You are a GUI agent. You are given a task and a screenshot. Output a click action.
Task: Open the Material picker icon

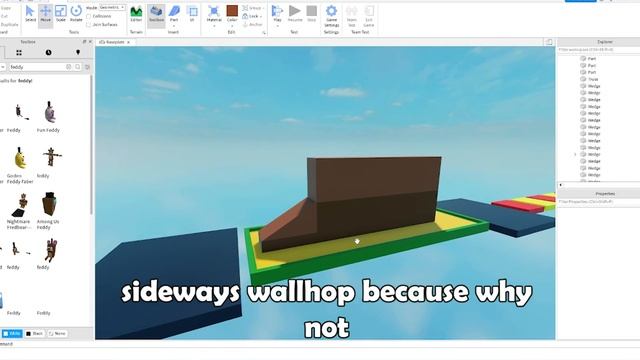(x=213, y=11)
